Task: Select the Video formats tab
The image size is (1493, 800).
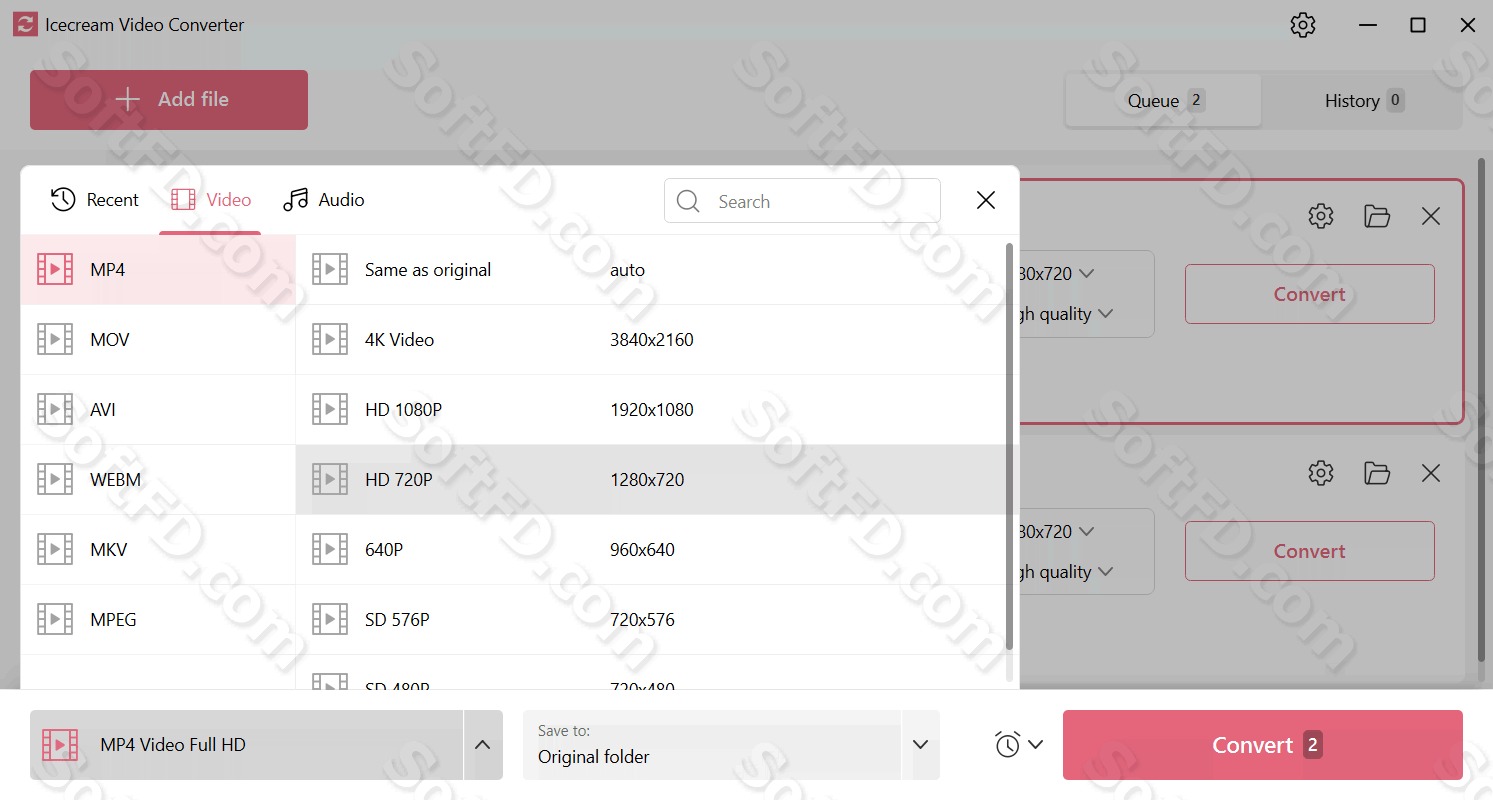Action: pos(211,200)
